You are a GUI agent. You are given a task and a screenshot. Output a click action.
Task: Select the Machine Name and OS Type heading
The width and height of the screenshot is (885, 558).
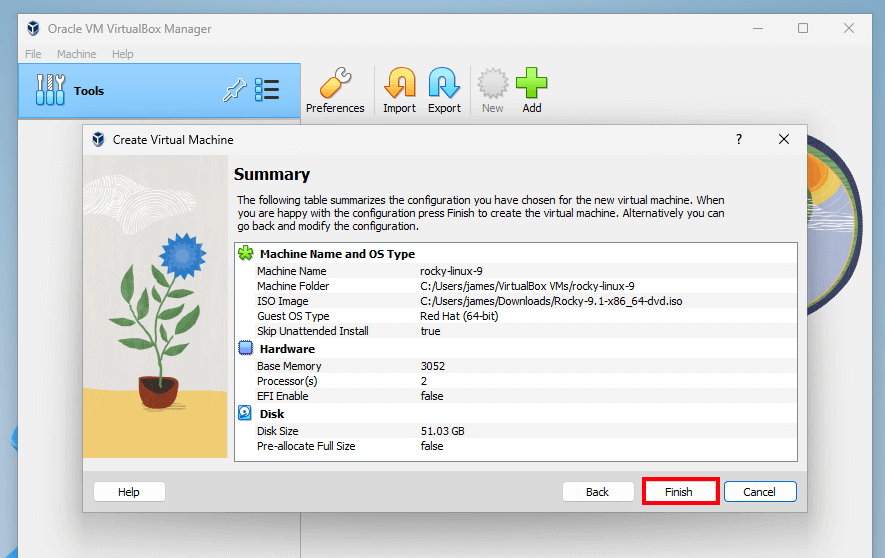point(338,254)
